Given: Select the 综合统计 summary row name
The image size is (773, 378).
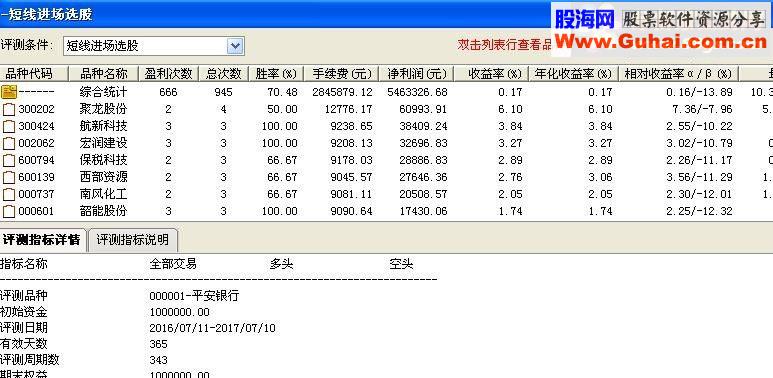Looking at the screenshot, I should pyautogui.click(x=104, y=92).
